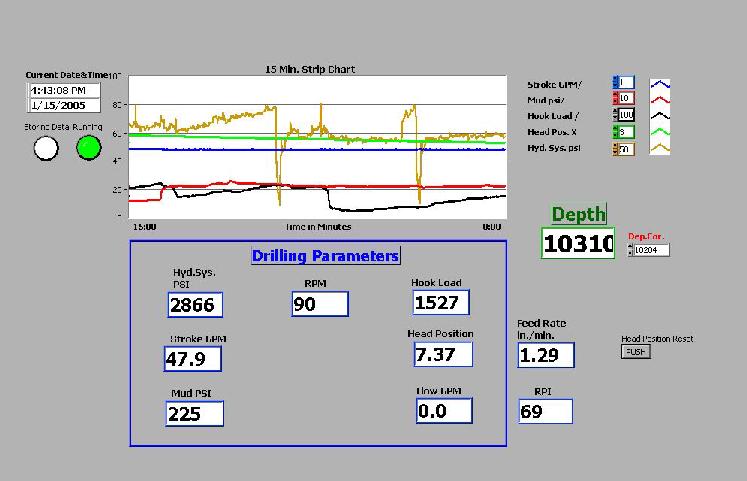The image size is (747, 481).
Task: Click the Hyd. Sys. psi gold plot sample
Action: (x=660, y=148)
